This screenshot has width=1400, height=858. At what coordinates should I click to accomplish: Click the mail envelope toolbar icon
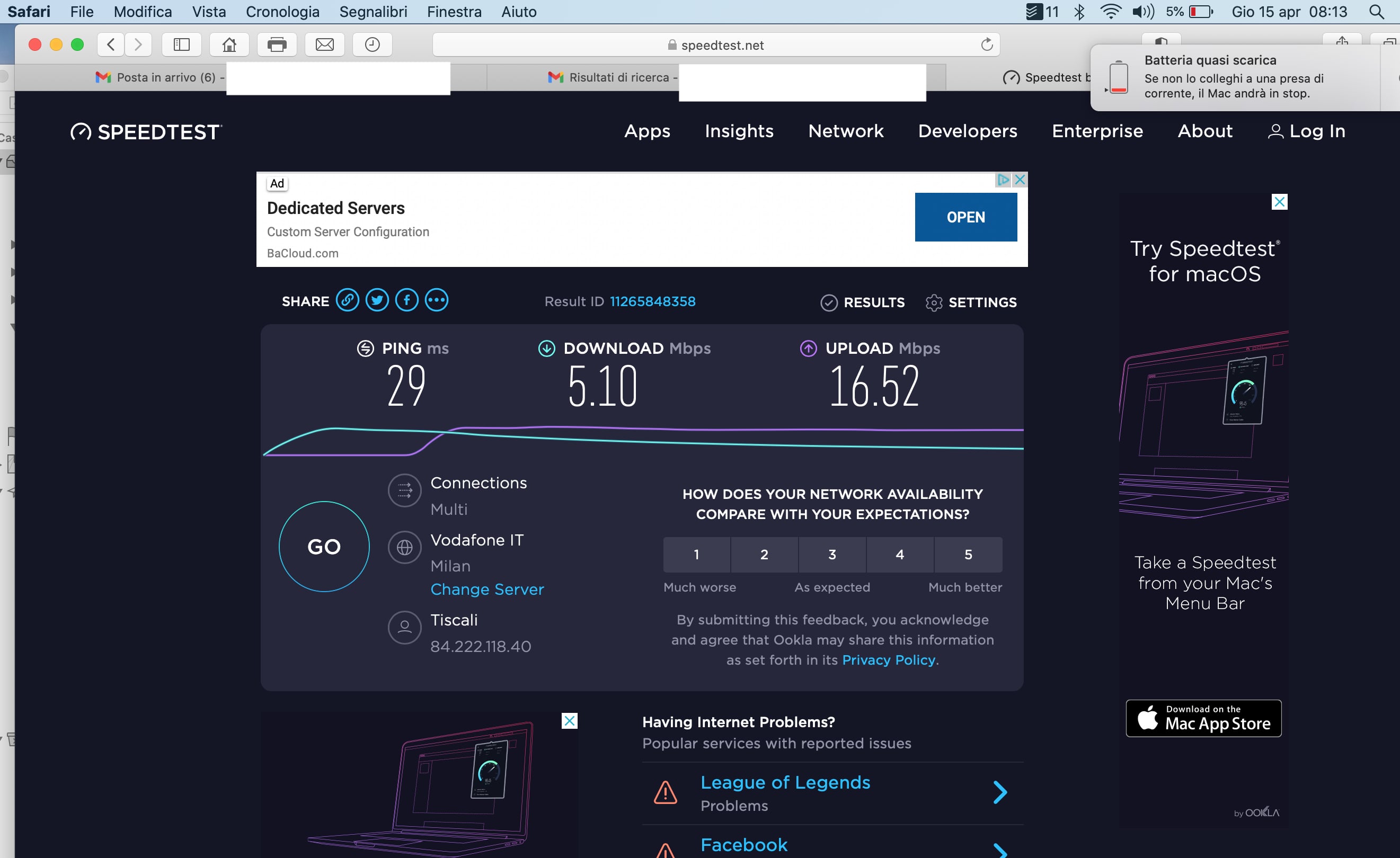(324, 44)
